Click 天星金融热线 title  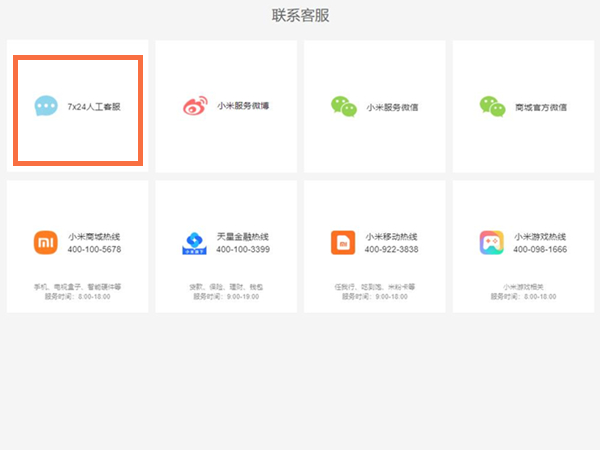(x=243, y=236)
